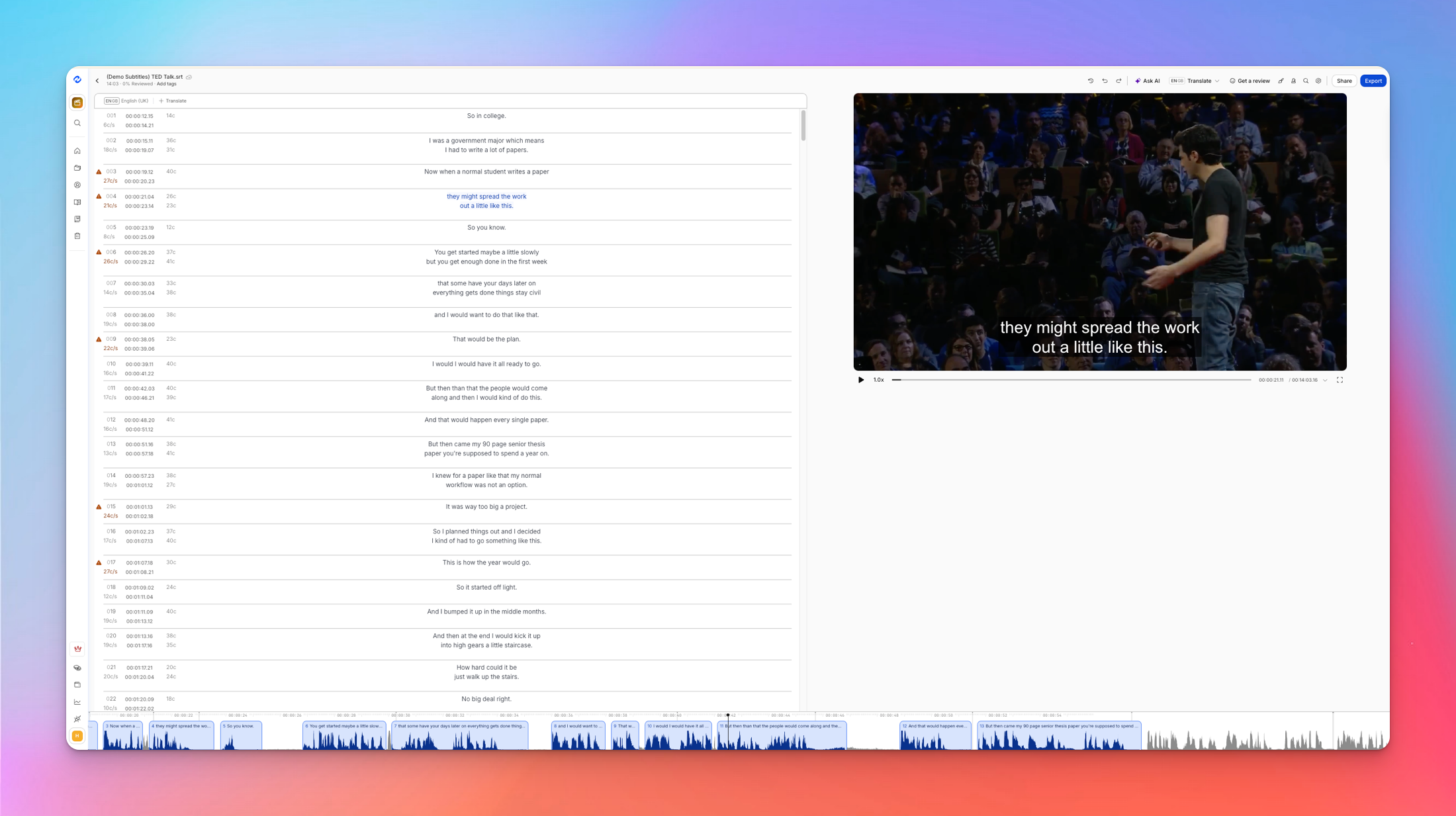Toggle the notification mute bell in the sidebar
Screen dimensions: 1456x816
77,719
